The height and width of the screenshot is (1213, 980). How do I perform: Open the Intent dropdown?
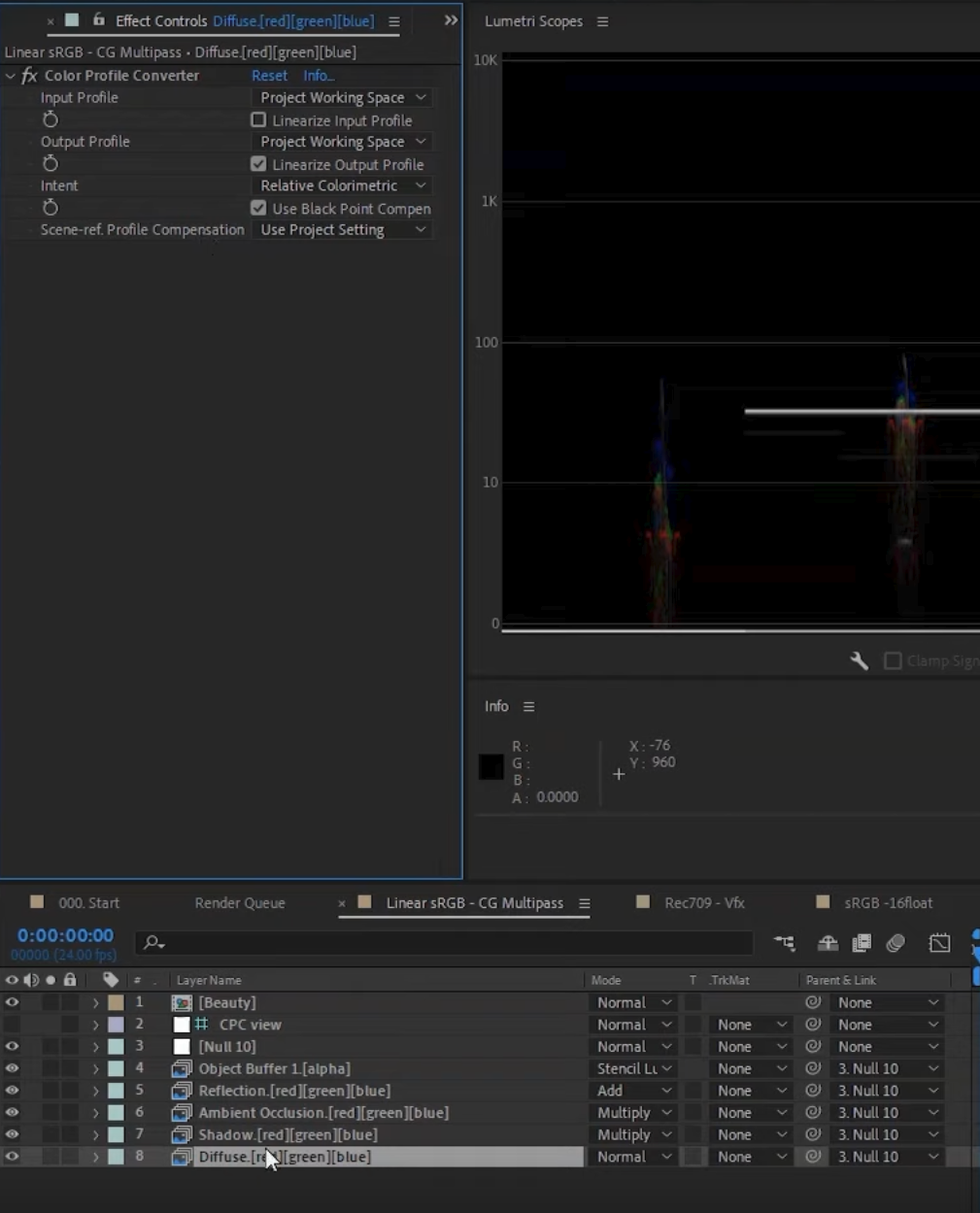[342, 185]
